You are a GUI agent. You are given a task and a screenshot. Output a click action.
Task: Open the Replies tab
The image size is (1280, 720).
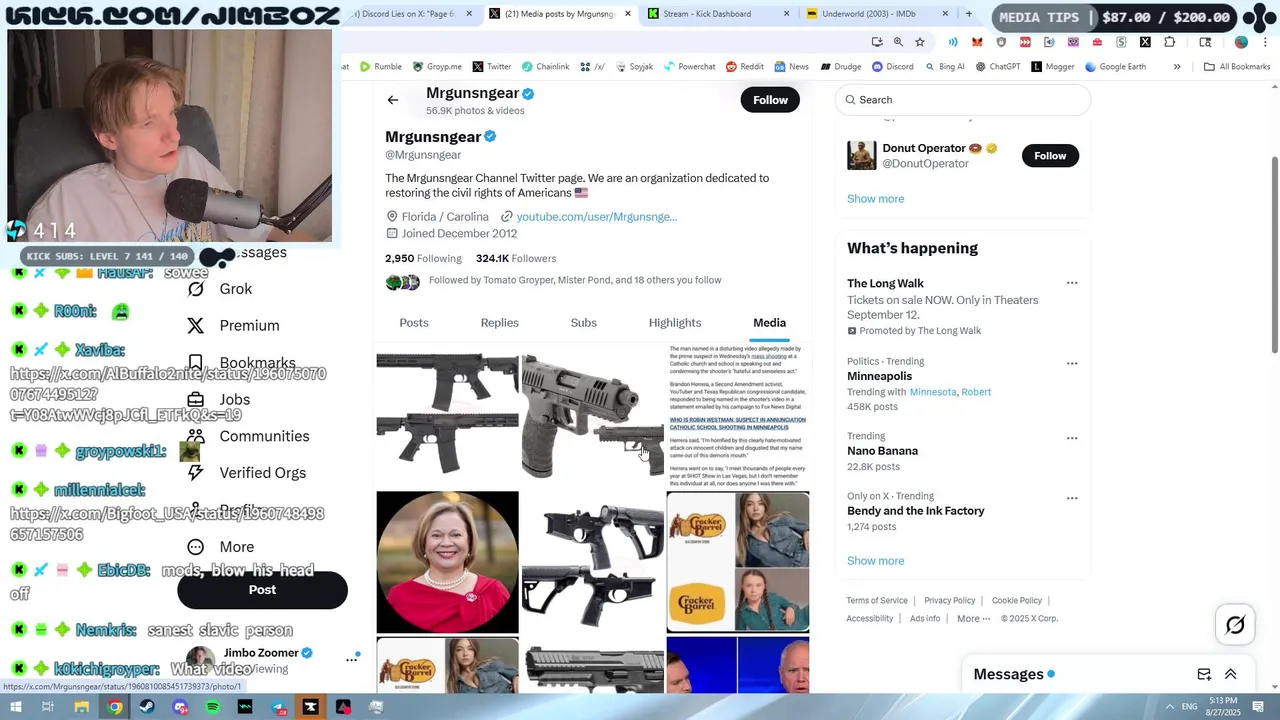point(499,322)
